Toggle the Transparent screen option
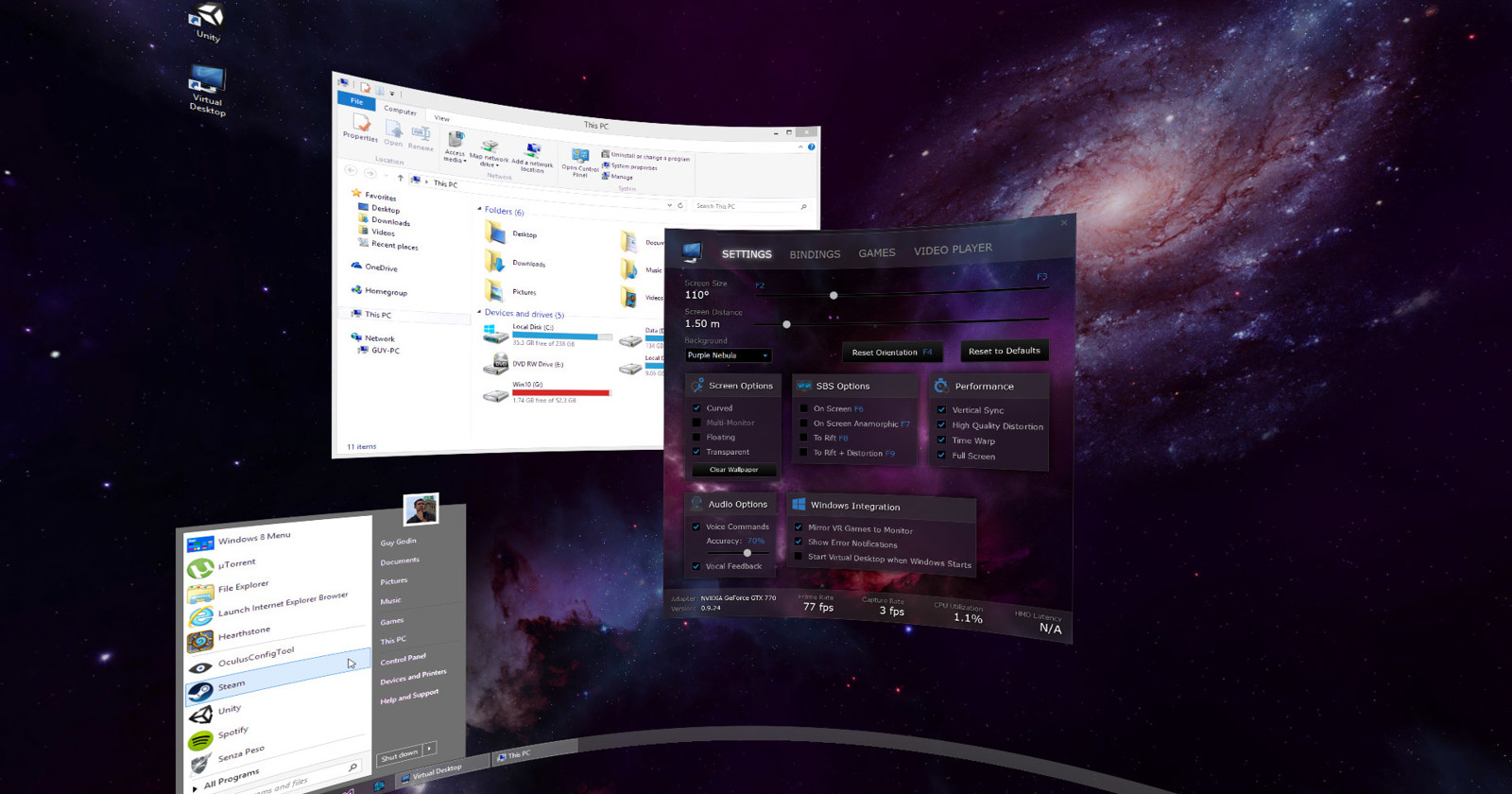This screenshot has height=794, width=1512. 697,452
